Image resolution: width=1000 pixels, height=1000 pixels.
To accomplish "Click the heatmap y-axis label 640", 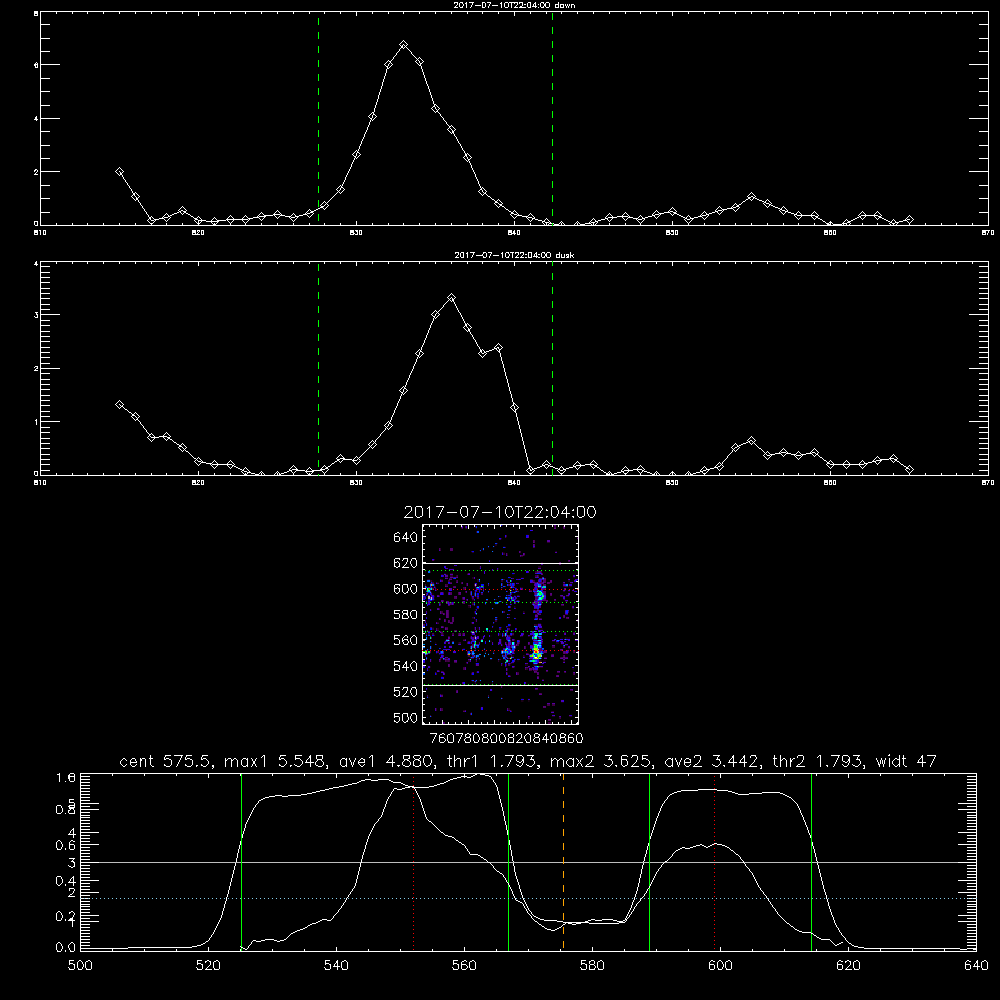I will [x=406, y=537].
